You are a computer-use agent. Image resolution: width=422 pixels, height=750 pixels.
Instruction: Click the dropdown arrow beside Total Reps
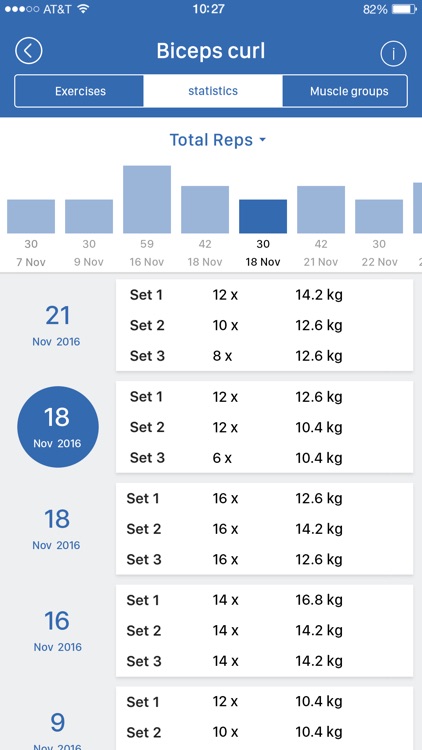262,140
